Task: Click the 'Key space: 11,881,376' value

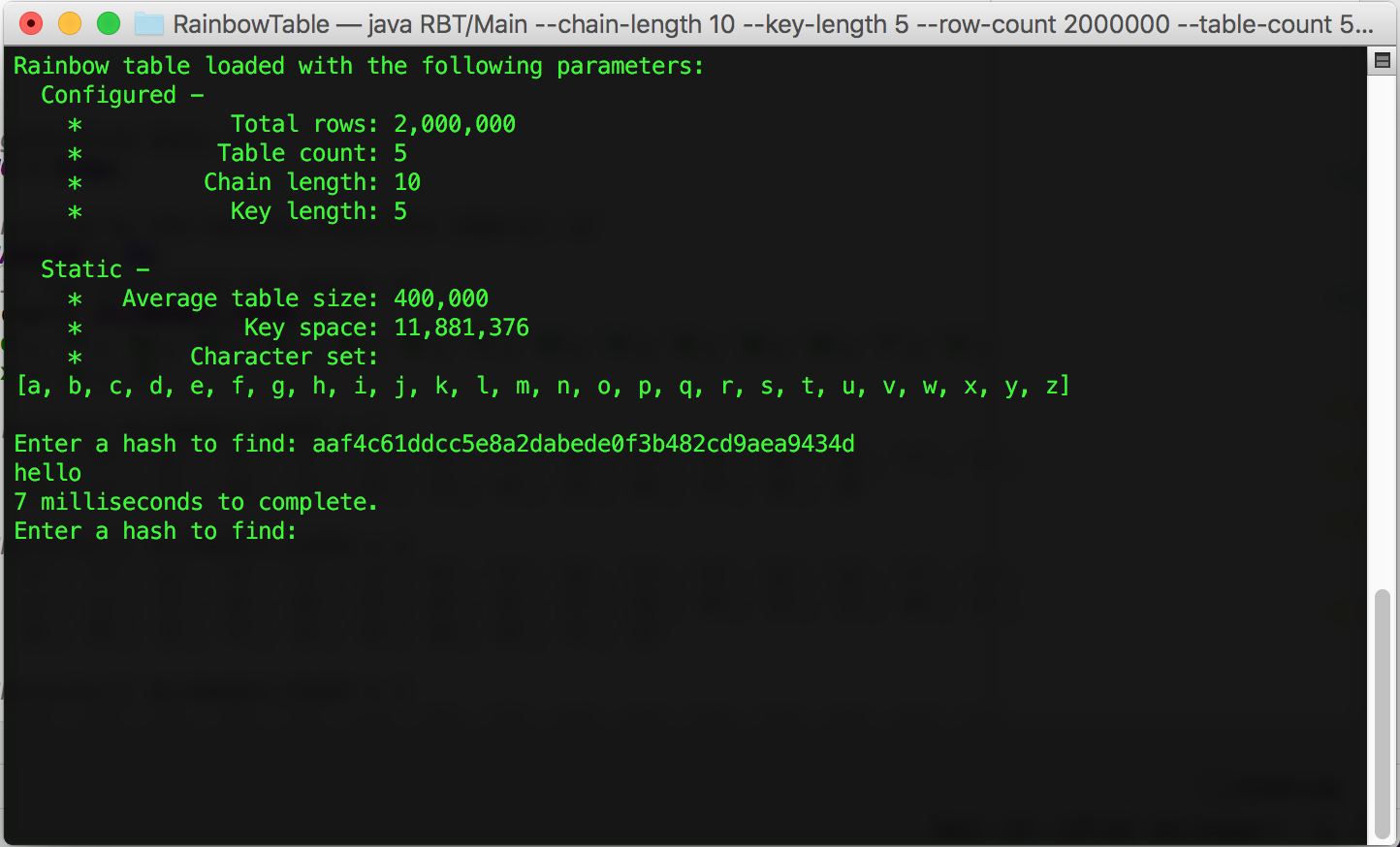Action: pos(461,328)
